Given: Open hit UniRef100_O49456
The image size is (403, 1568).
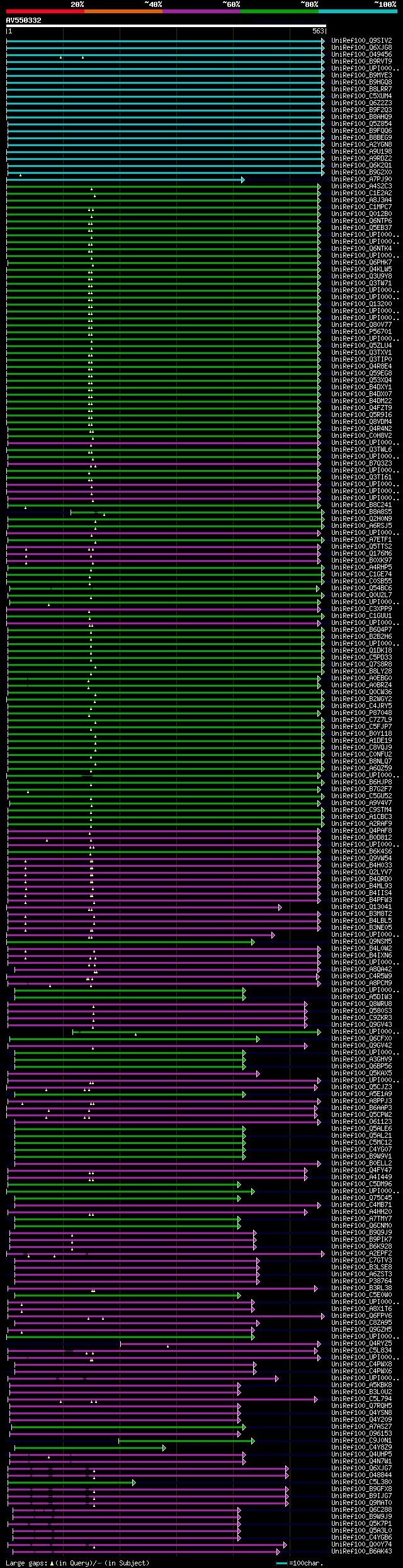Looking at the screenshot, I should tap(361, 54).
